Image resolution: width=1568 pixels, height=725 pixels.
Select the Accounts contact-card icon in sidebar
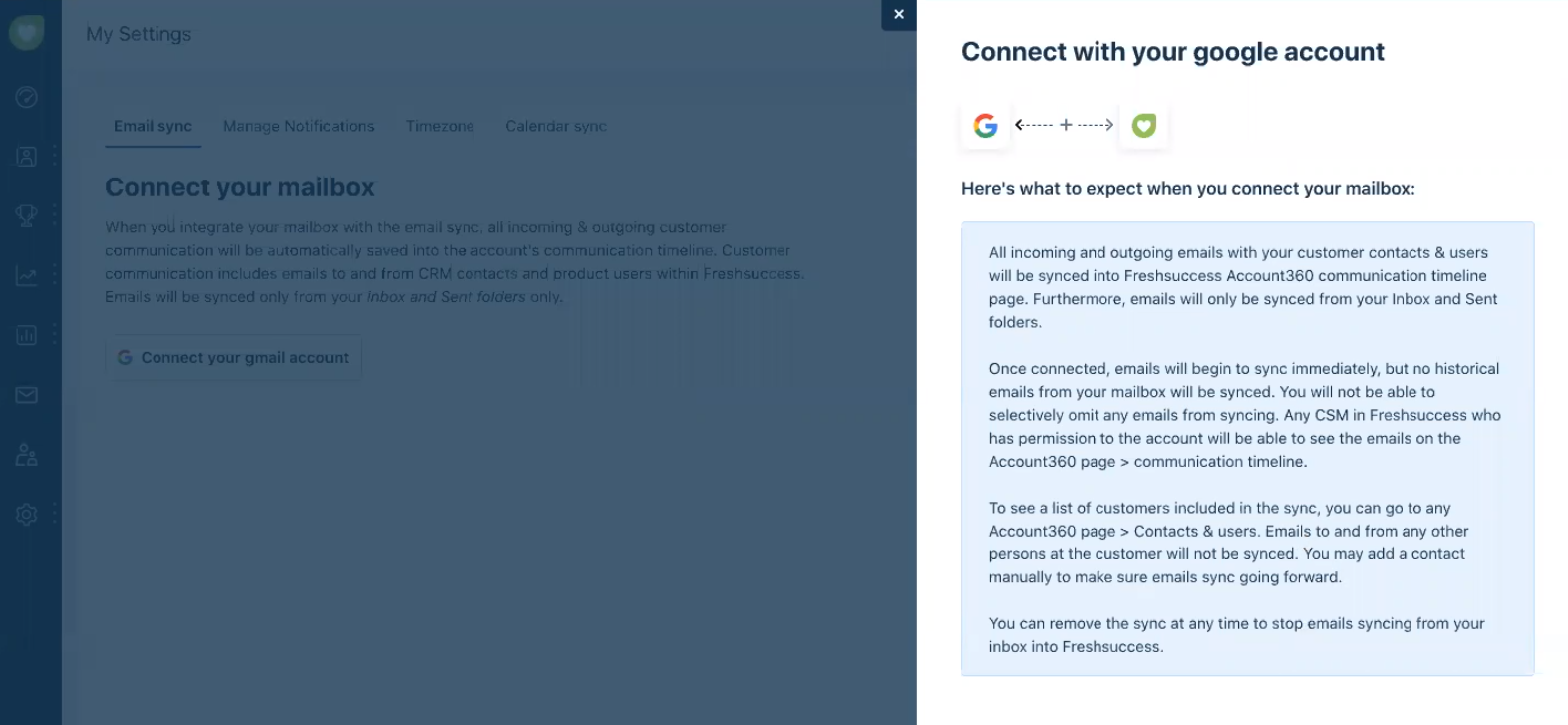click(26, 156)
